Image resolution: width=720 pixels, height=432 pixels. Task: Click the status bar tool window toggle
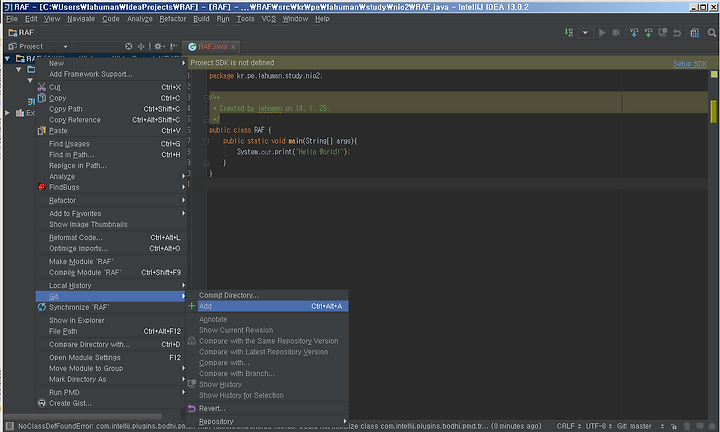(x=10, y=426)
